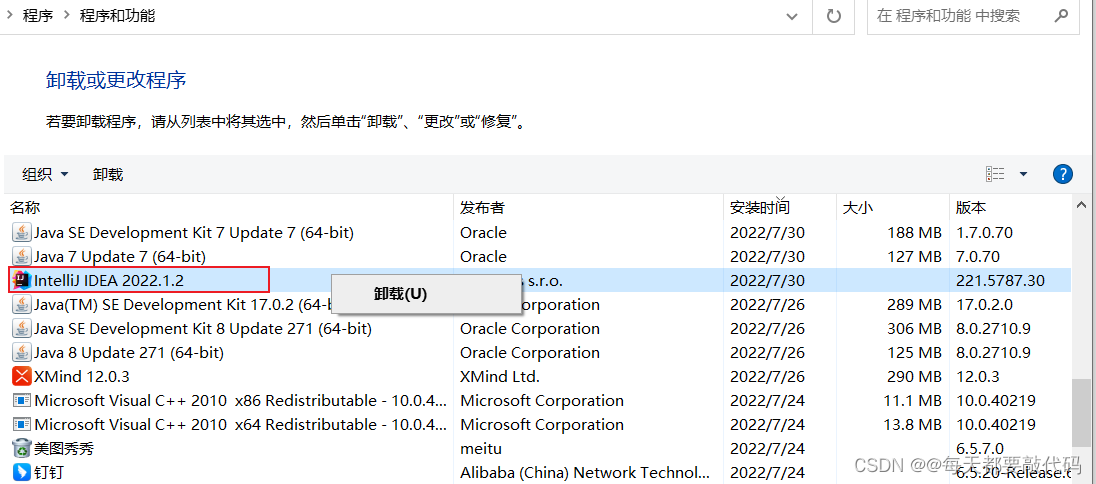Select Java 8 Update 271 (64-bit) name
1096x484 pixels.
(129, 352)
